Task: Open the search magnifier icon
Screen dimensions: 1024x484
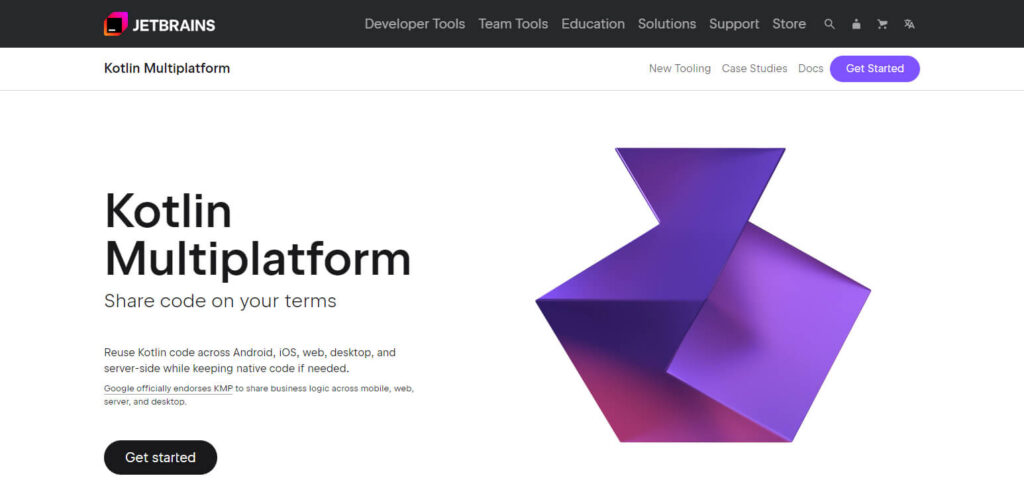Action: tap(829, 24)
